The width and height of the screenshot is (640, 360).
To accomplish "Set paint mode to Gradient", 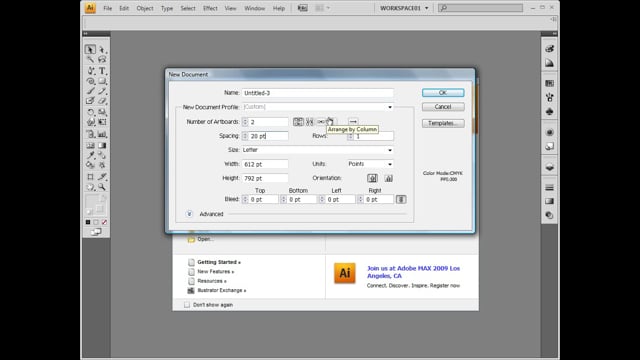I will pos(96,222).
